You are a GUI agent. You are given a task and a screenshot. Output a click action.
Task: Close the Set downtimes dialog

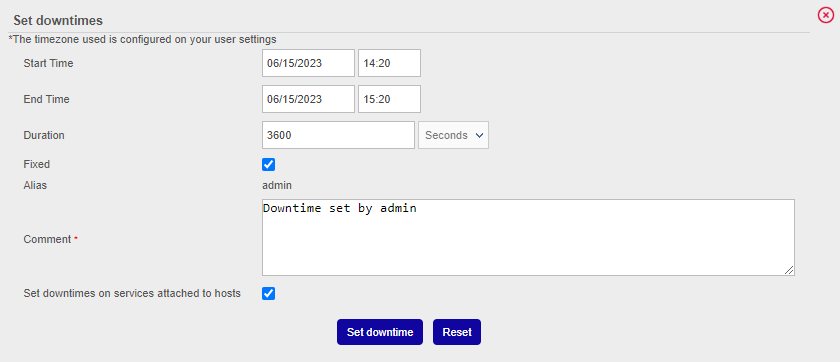(826, 16)
